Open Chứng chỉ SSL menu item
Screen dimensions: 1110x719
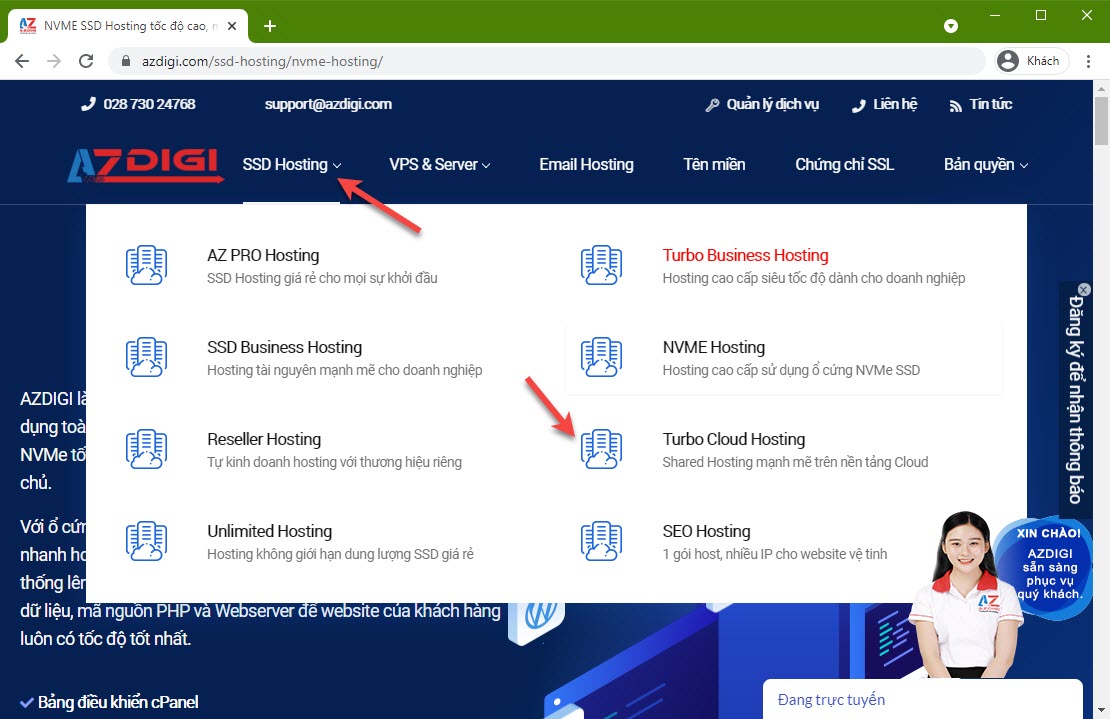845,165
